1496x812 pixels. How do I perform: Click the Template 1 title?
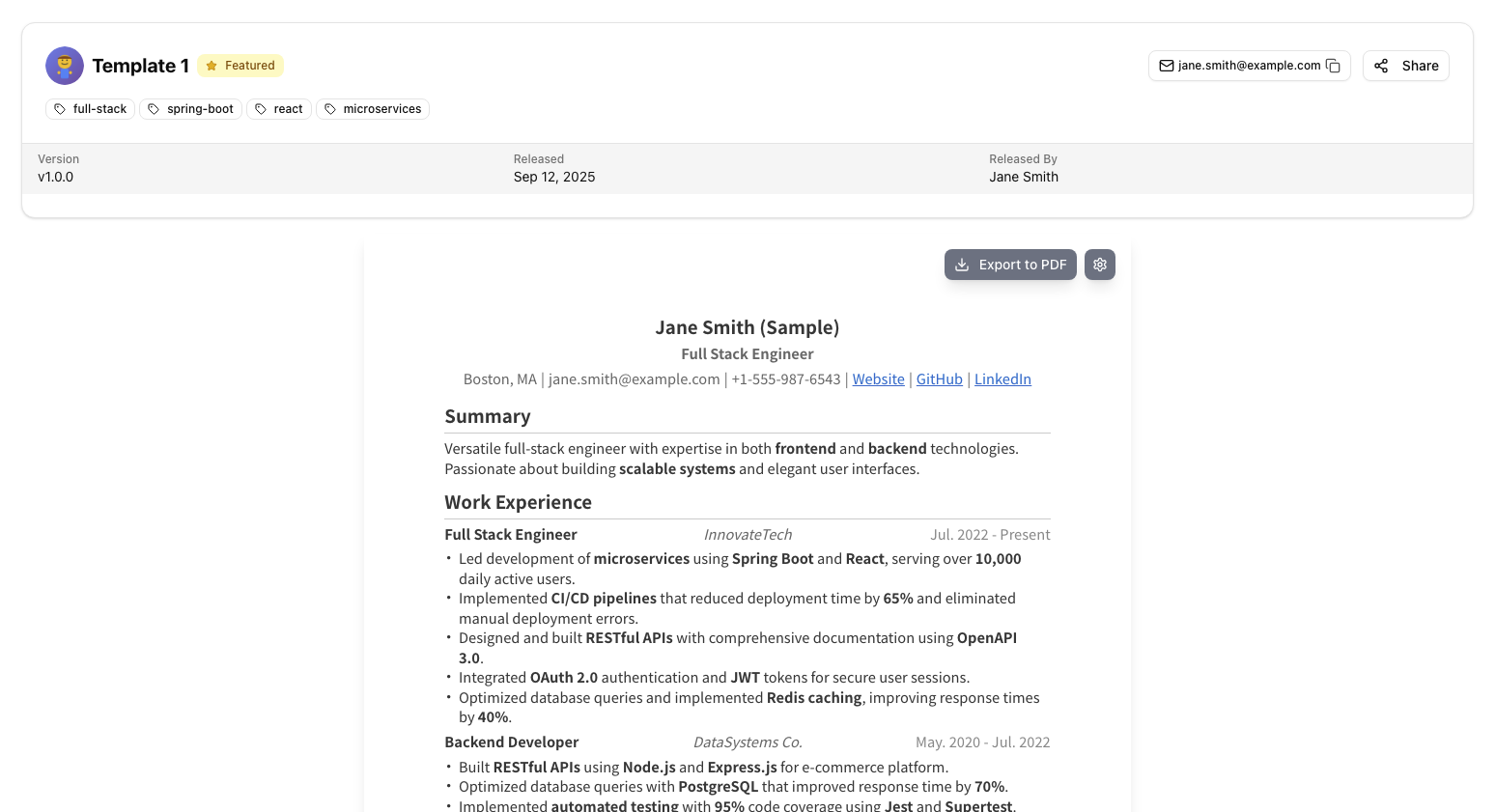tap(141, 66)
